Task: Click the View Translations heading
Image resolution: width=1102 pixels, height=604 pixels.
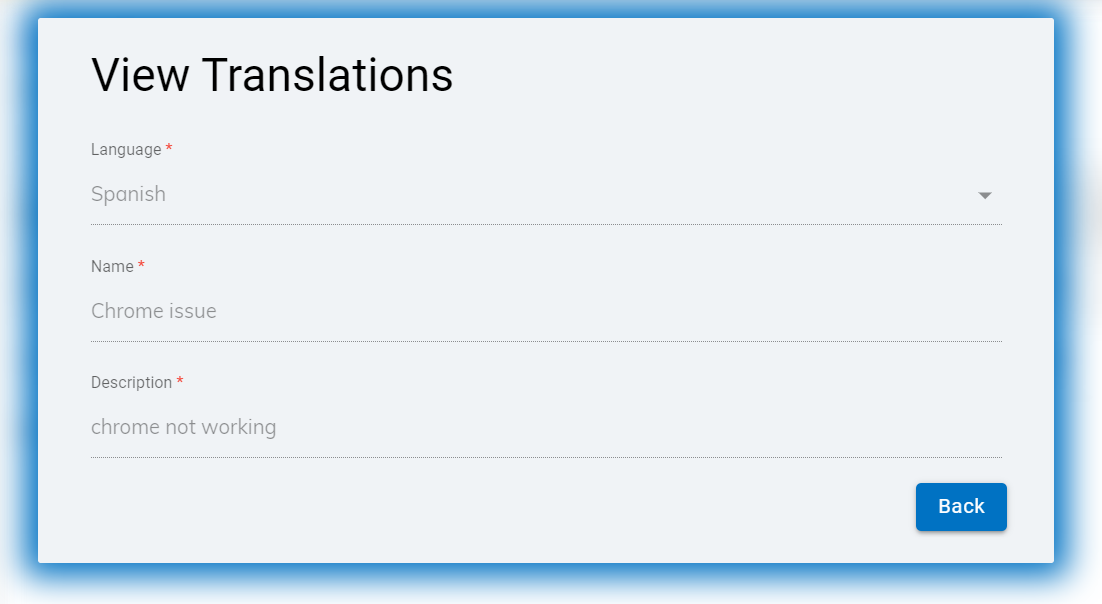Action: pos(272,76)
